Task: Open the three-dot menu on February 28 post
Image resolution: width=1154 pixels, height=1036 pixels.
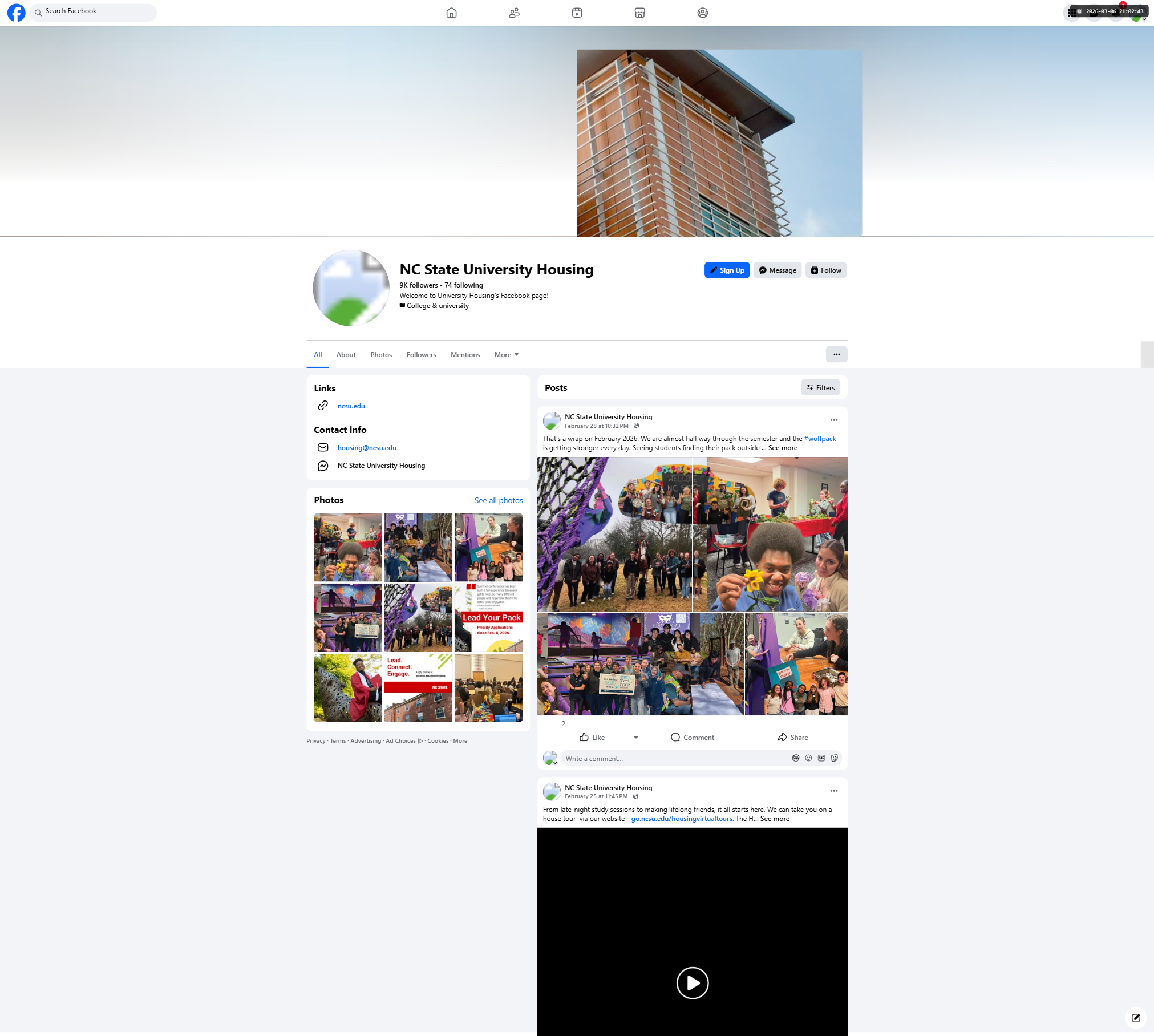Action: click(x=833, y=420)
